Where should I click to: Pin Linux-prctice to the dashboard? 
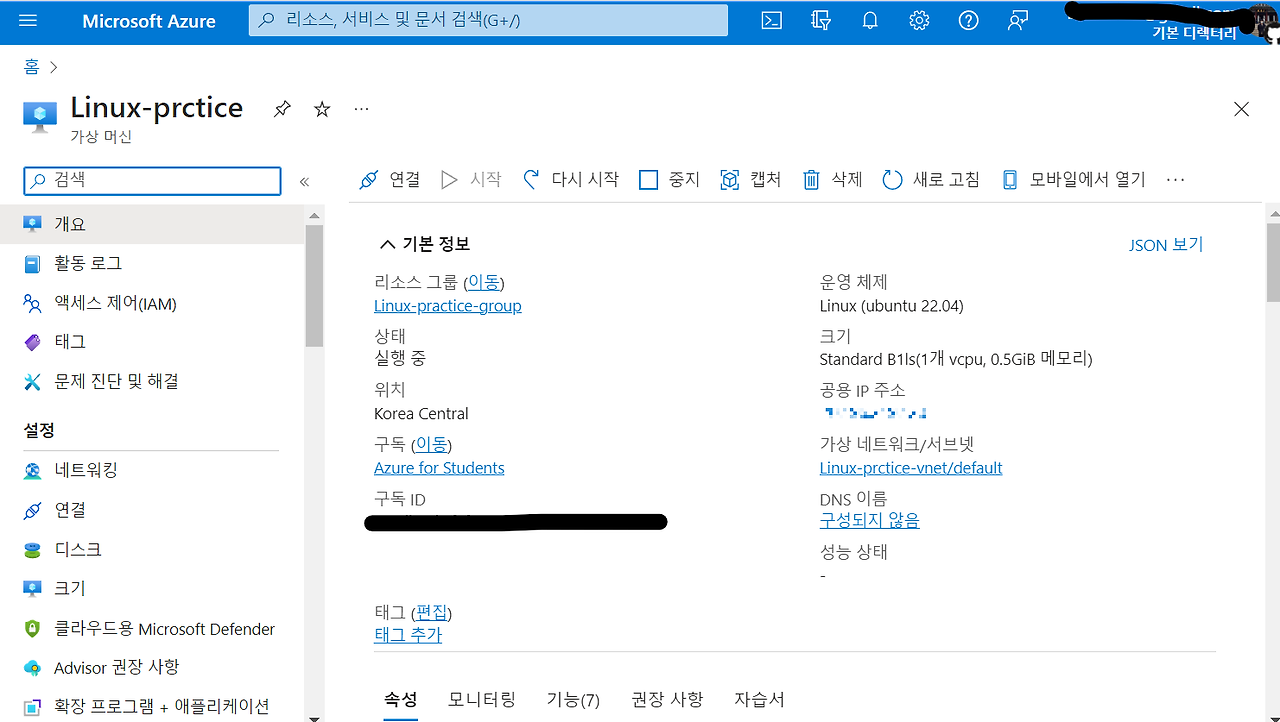(x=282, y=109)
